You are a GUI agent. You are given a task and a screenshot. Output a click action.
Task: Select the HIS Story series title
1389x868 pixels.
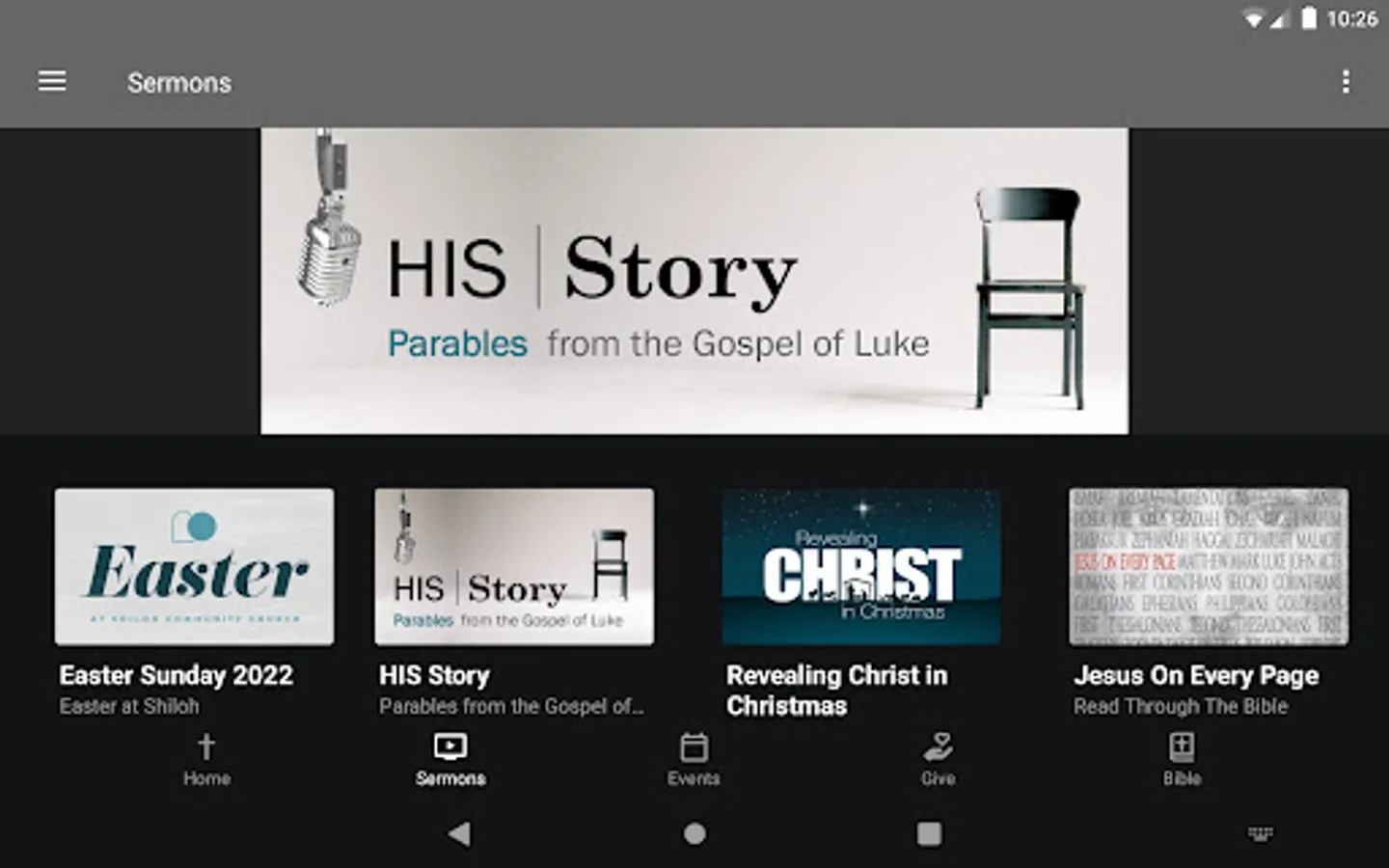pyautogui.click(x=434, y=675)
